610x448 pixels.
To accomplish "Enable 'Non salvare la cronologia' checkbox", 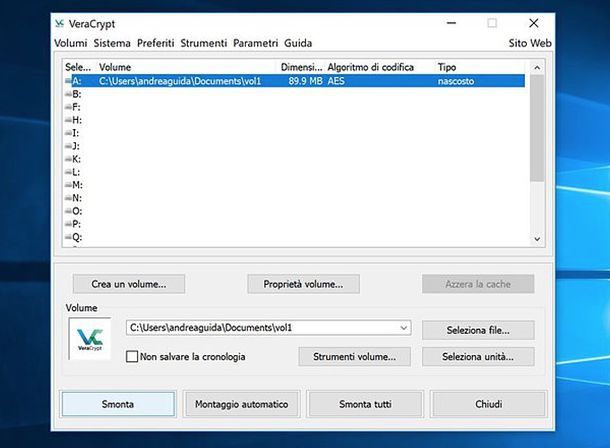I will (x=132, y=357).
